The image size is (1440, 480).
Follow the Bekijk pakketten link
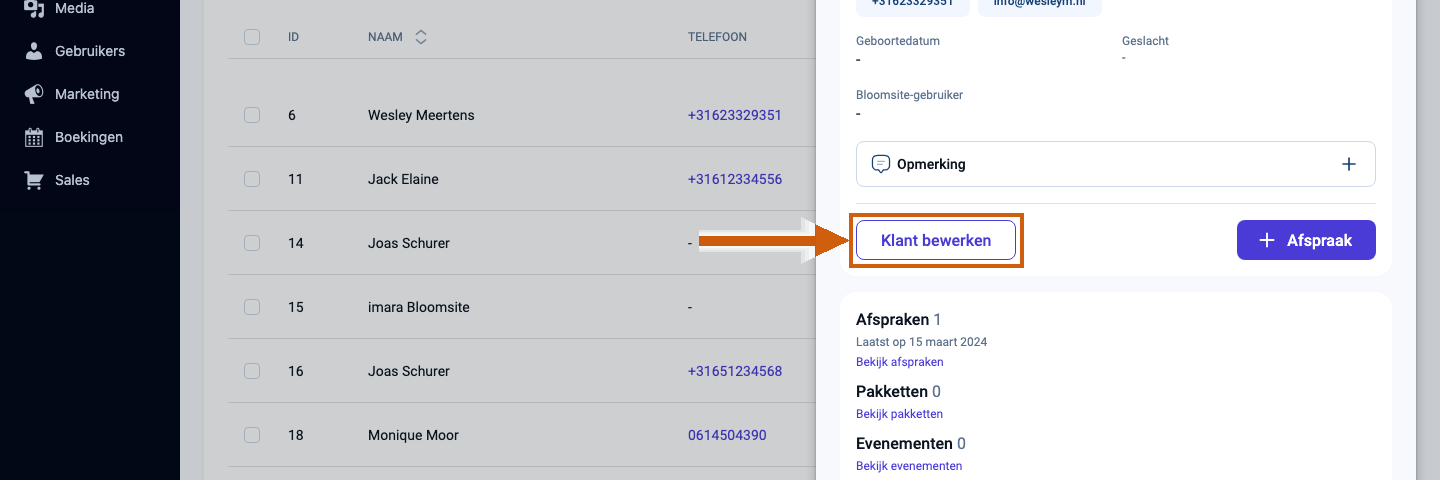899,414
